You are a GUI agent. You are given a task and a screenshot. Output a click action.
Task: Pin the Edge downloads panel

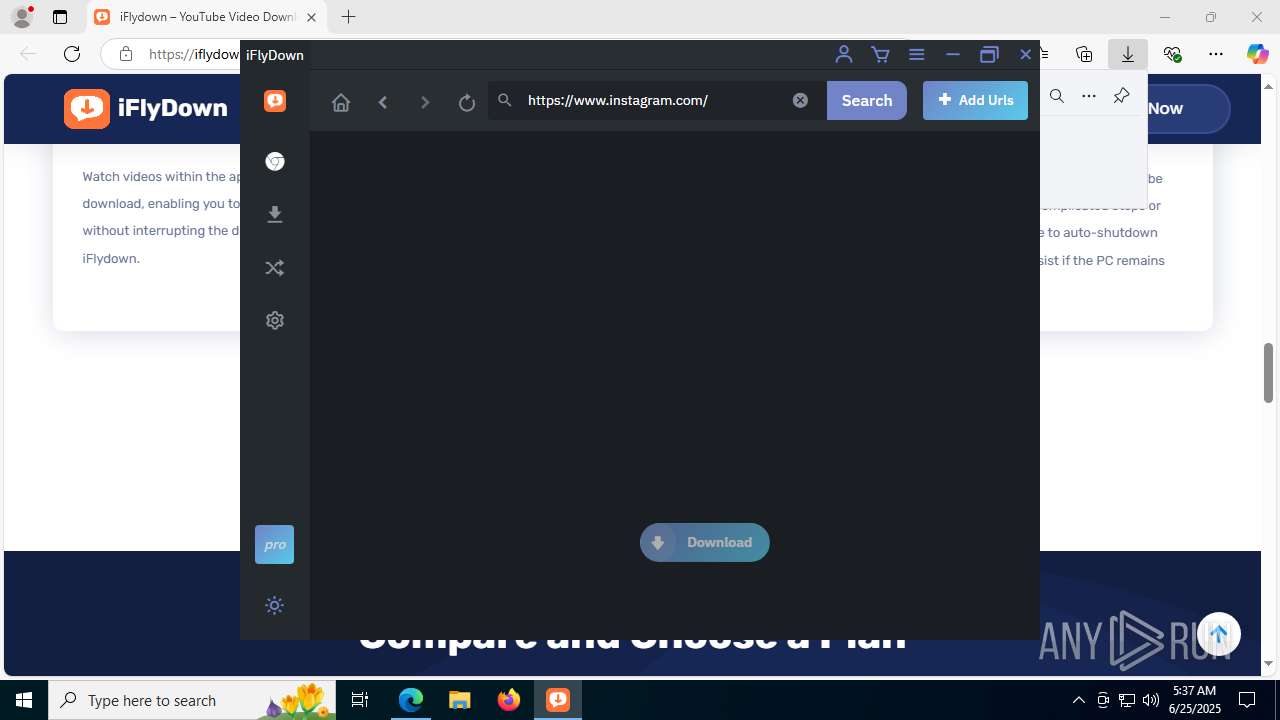pyautogui.click(x=1121, y=96)
